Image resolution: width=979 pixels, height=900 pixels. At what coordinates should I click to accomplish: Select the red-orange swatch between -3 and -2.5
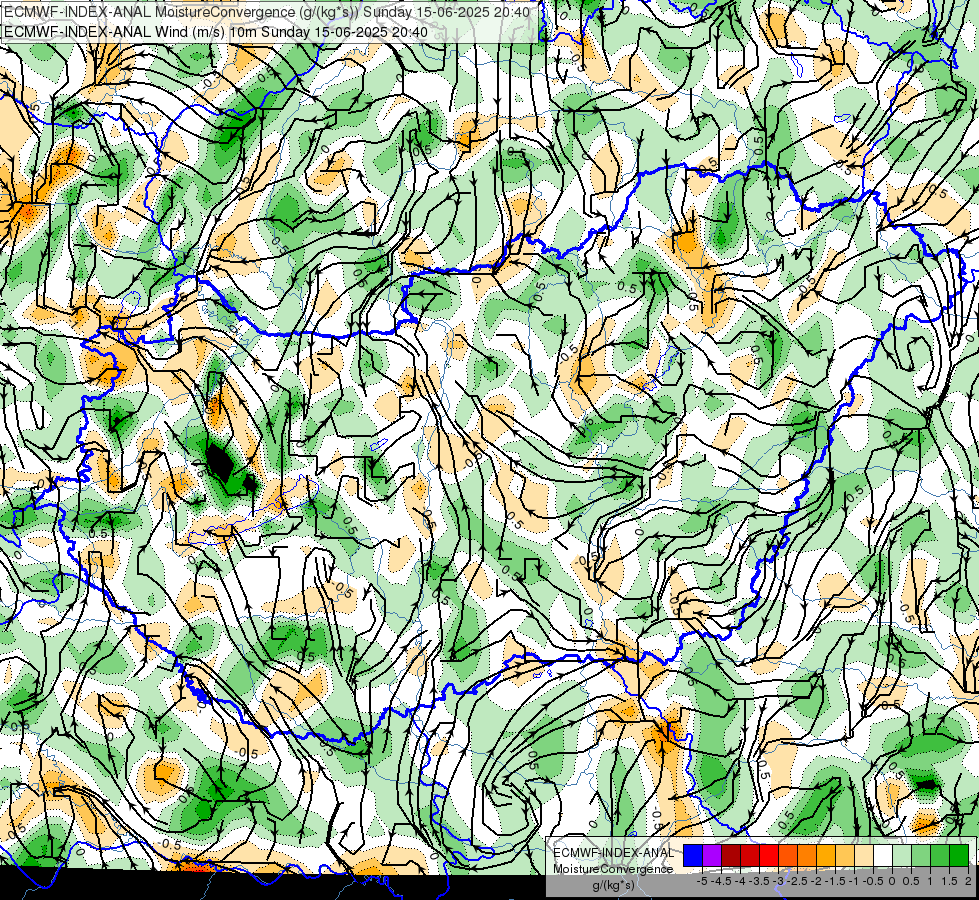pos(788,856)
